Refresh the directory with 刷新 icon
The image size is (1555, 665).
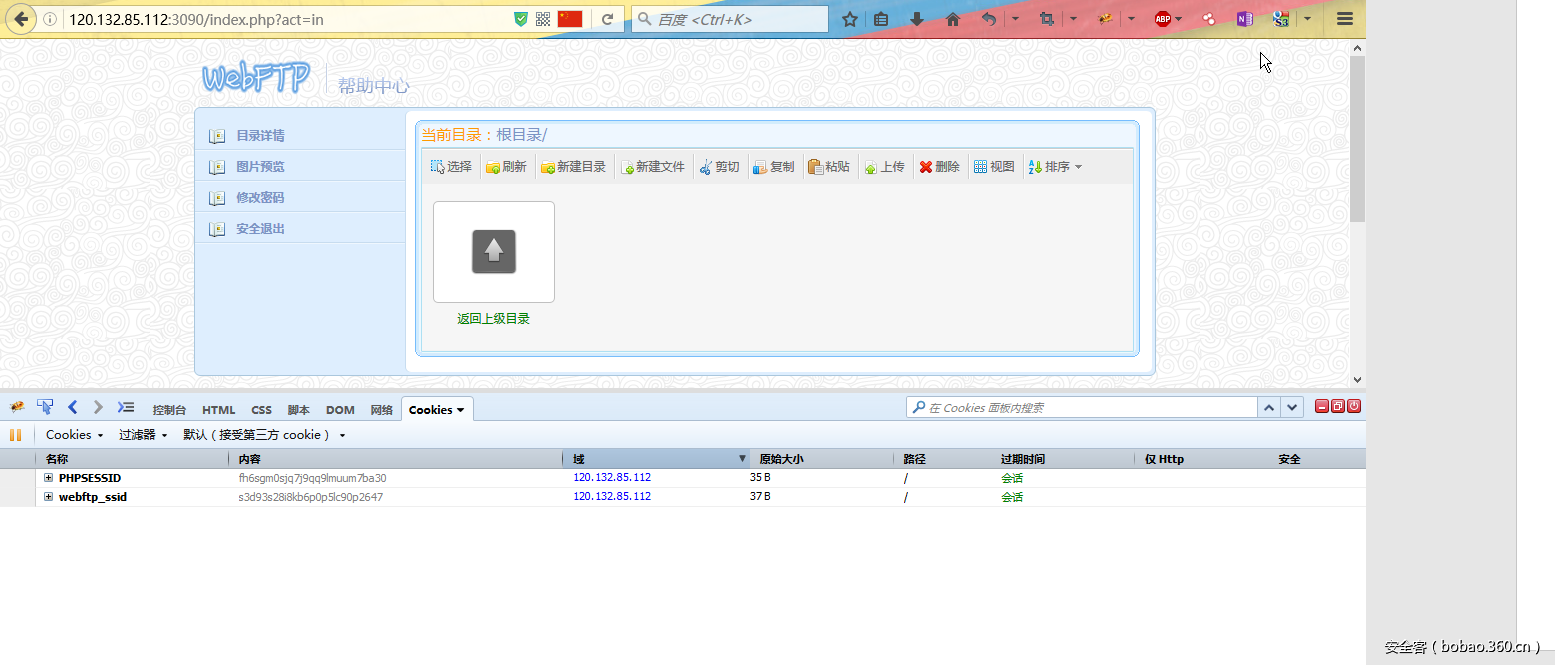pyautogui.click(x=506, y=166)
